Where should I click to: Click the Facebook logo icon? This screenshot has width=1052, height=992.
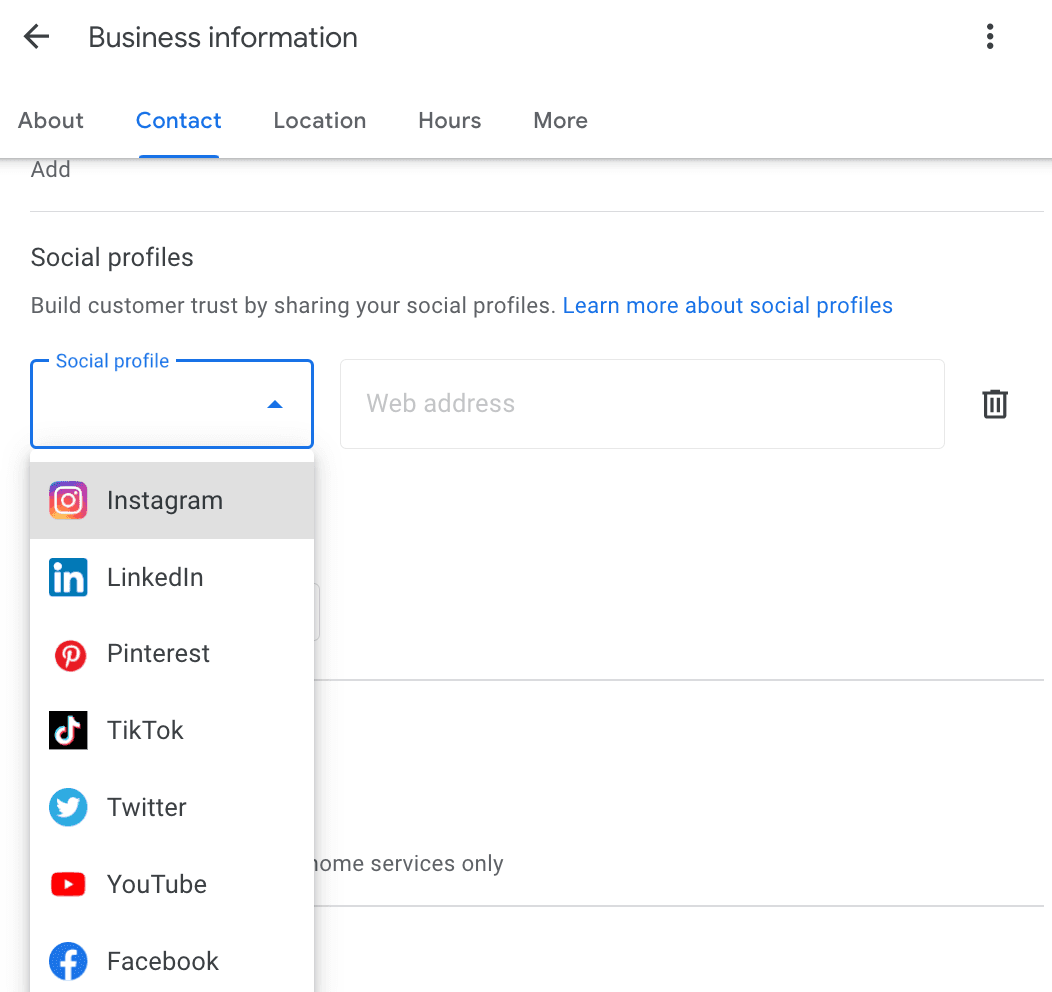coord(68,961)
